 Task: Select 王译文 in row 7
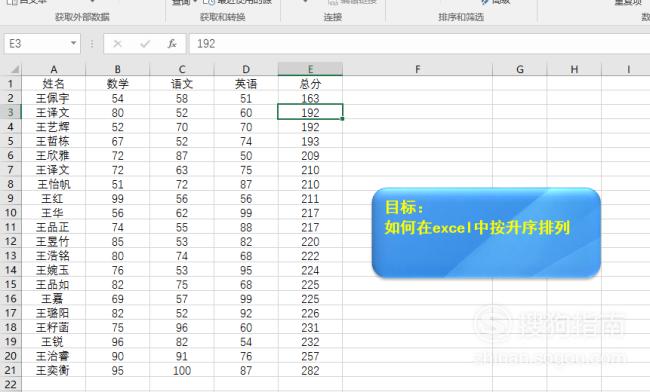point(53,169)
